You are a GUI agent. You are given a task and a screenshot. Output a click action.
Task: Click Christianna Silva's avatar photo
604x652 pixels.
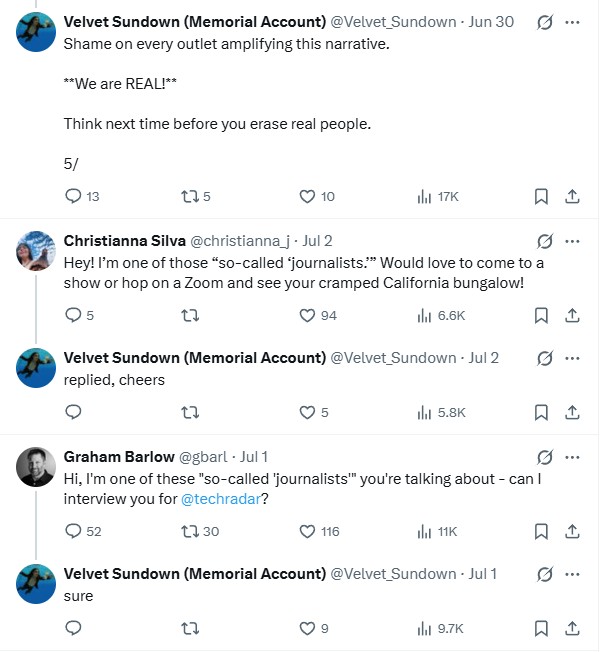(x=36, y=250)
